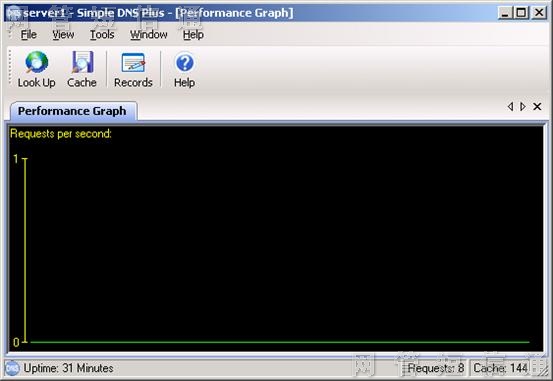Viewport: 553px width, 381px height.
Task: Click the Requests counter in status bar
Action: tap(436, 368)
